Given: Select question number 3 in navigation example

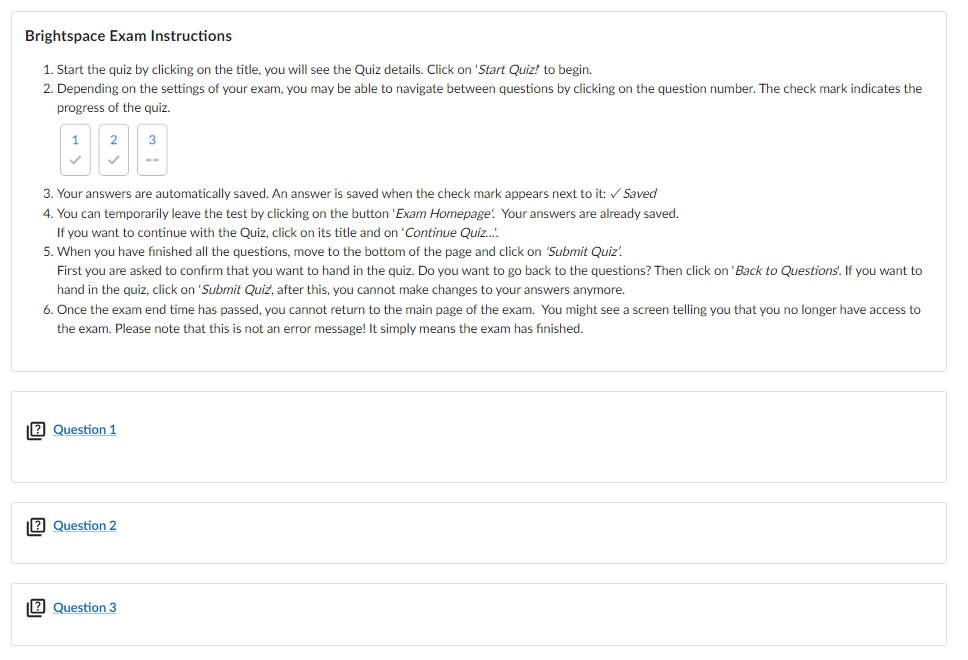Looking at the screenshot, I should 152,140.
